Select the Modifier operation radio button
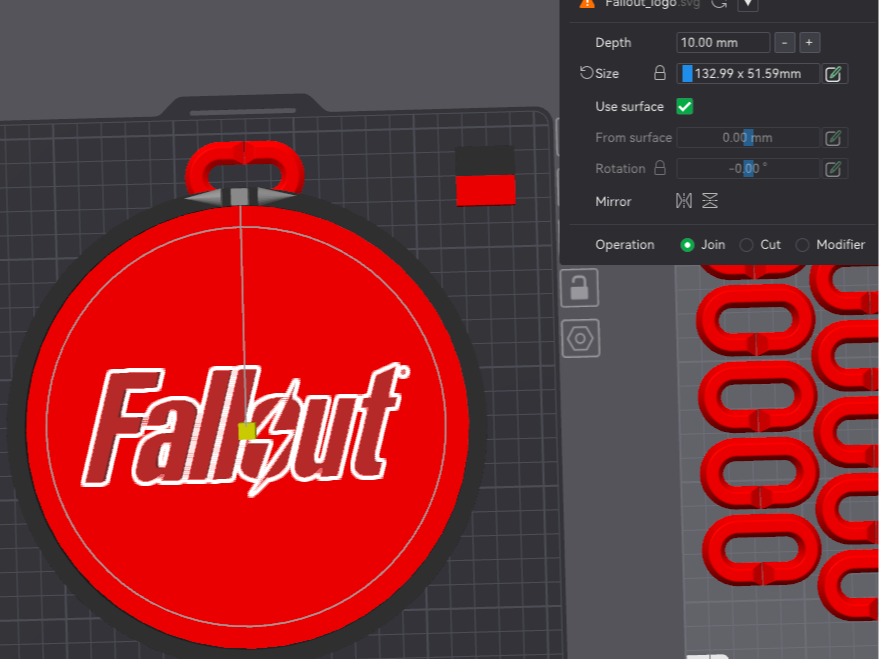This screenshot has width=879, height=659. coord(803,244)
